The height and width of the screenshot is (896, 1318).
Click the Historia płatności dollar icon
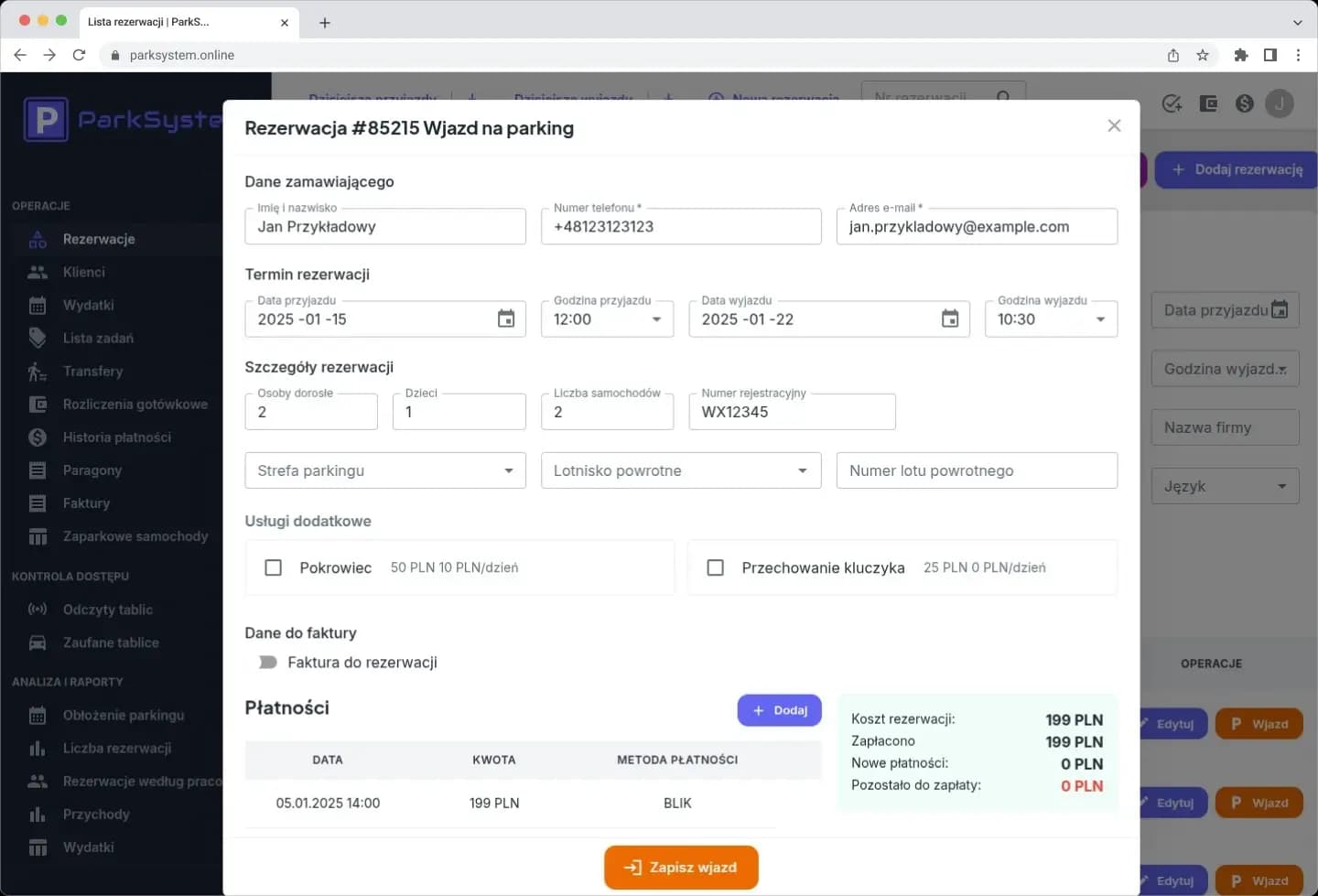(38, 437)
